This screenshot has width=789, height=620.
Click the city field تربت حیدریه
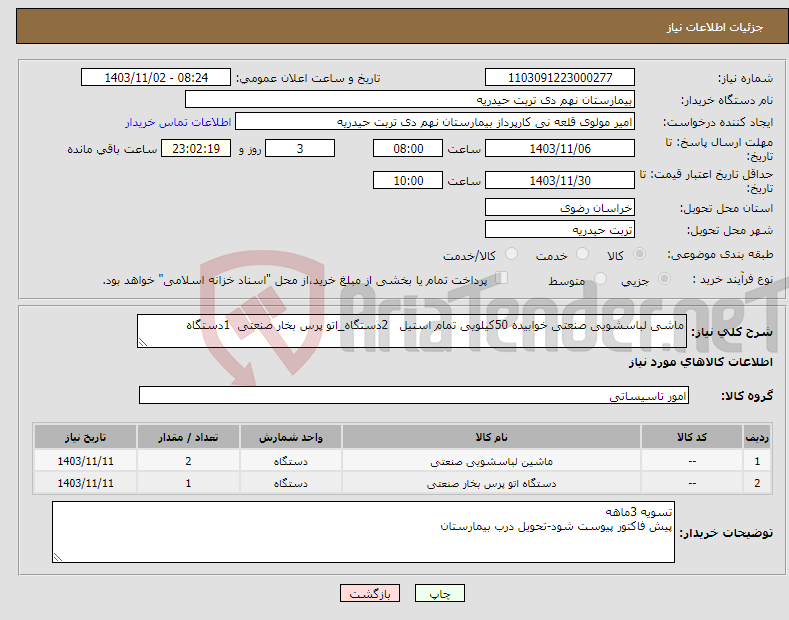point(560,229)
